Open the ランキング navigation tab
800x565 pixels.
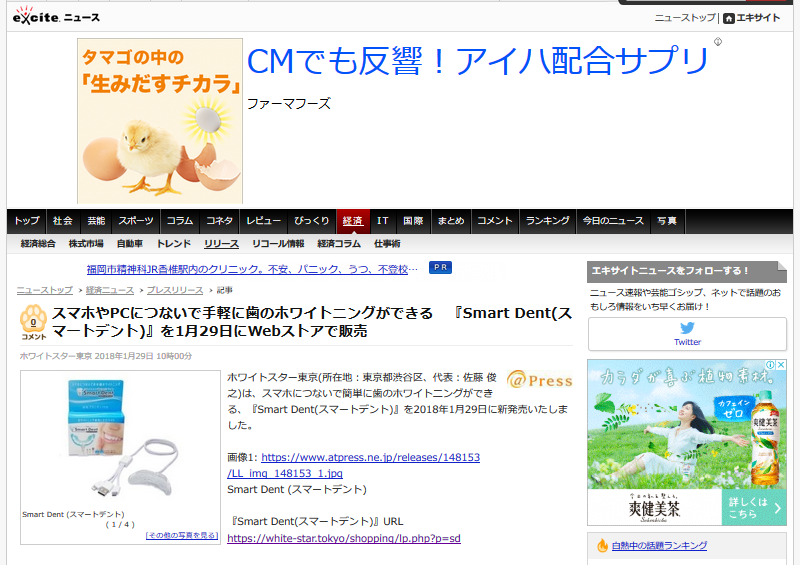[547, 221]
